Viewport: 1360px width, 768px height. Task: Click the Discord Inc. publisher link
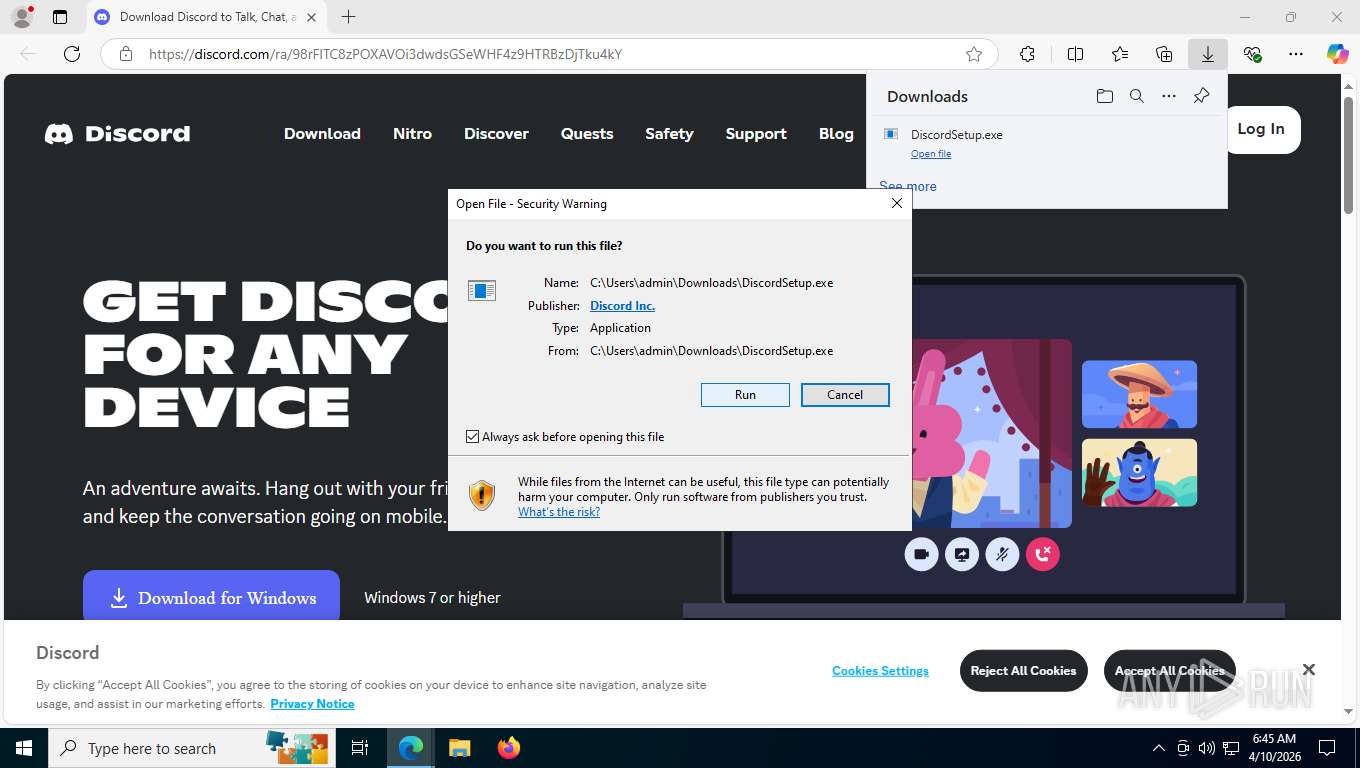click(622, 306)
